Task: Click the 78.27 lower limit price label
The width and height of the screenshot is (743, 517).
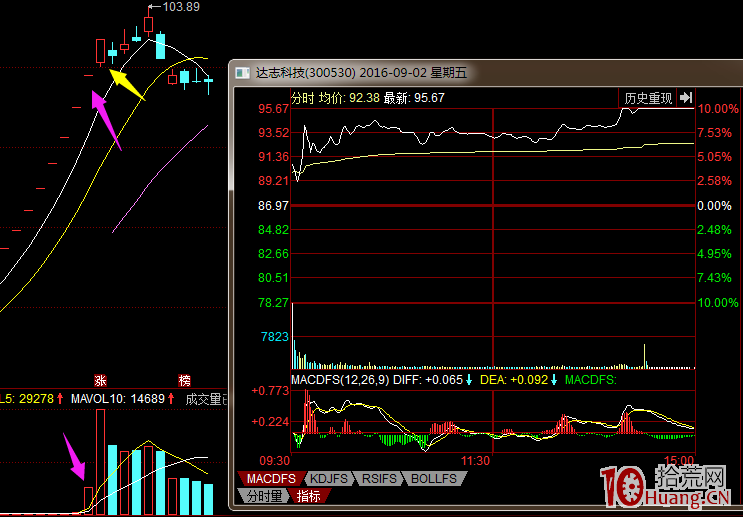Action: point(273,302)
